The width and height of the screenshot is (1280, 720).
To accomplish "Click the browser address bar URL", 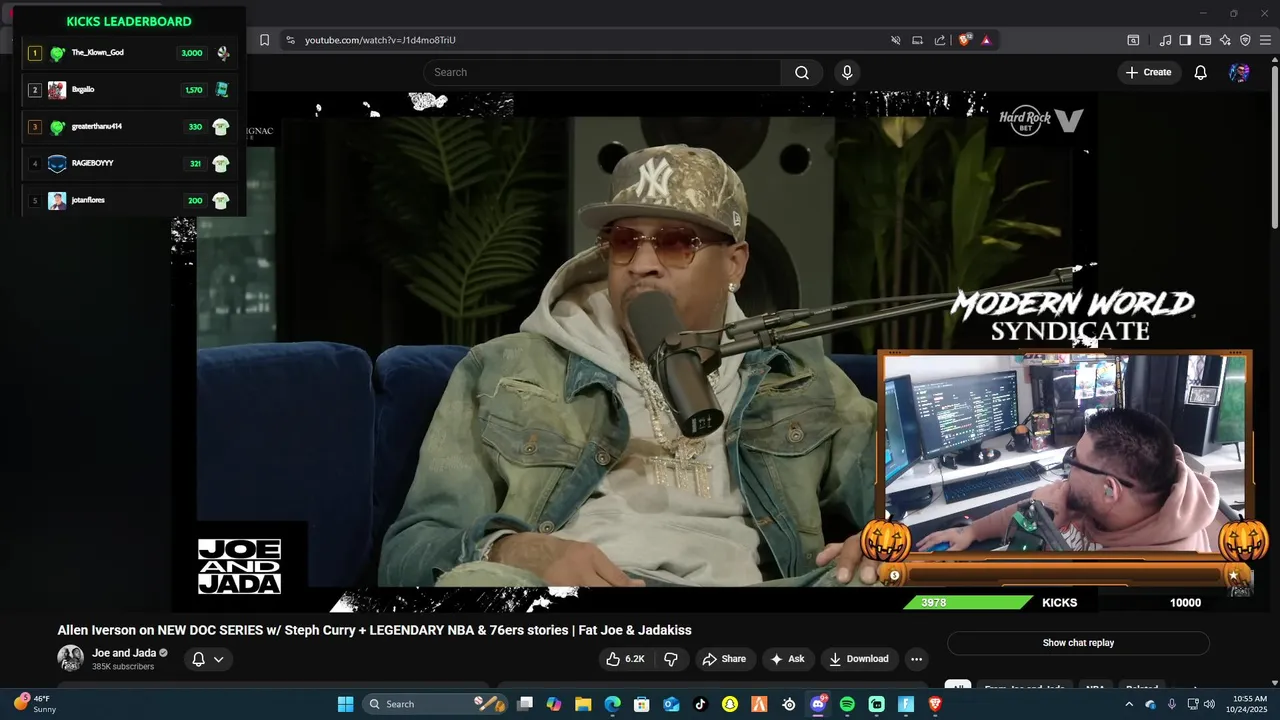I will coord(380,40).
